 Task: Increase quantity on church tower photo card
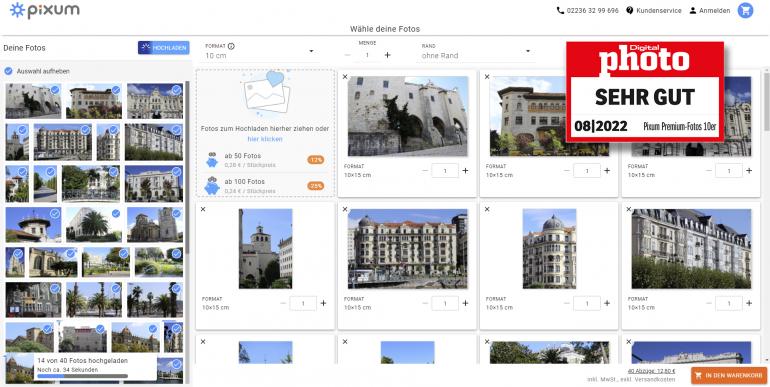pos(323,304)
